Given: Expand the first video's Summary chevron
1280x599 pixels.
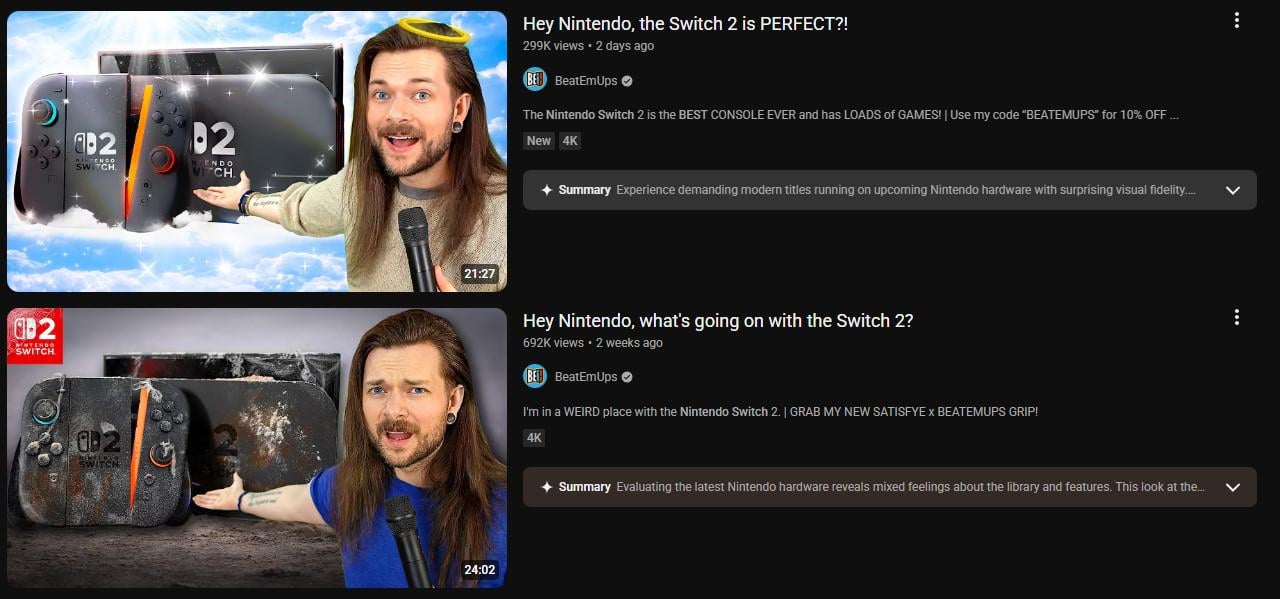Looking at the screenshot, I should point(1233,190).
